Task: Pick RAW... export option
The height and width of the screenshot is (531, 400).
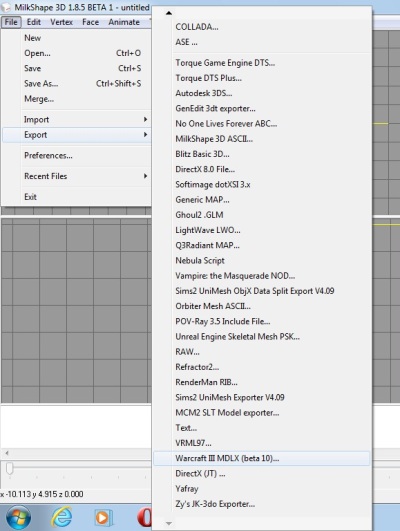Action: point(261,352)
